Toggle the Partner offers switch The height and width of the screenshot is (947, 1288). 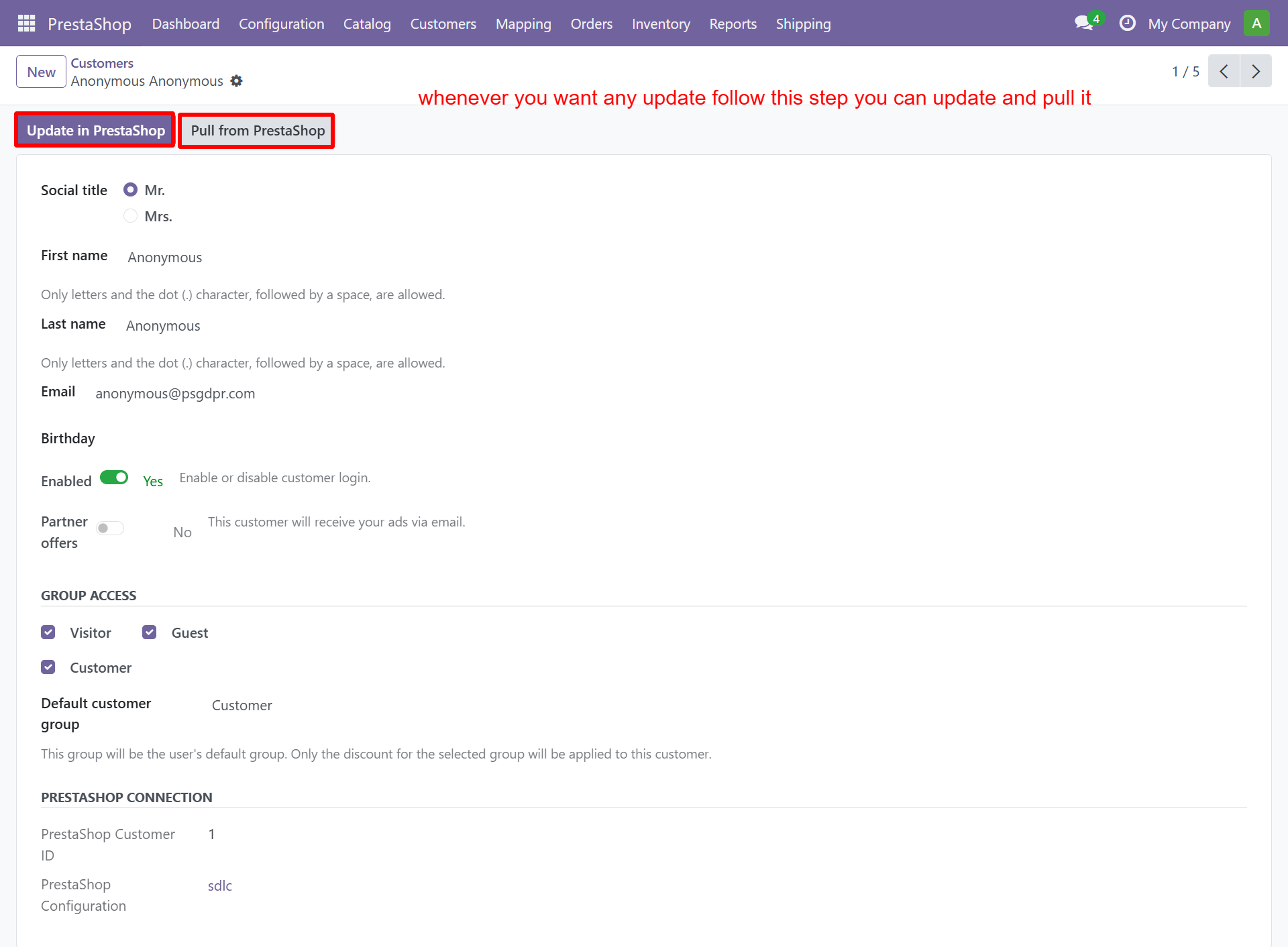click(x=110, y=528)
